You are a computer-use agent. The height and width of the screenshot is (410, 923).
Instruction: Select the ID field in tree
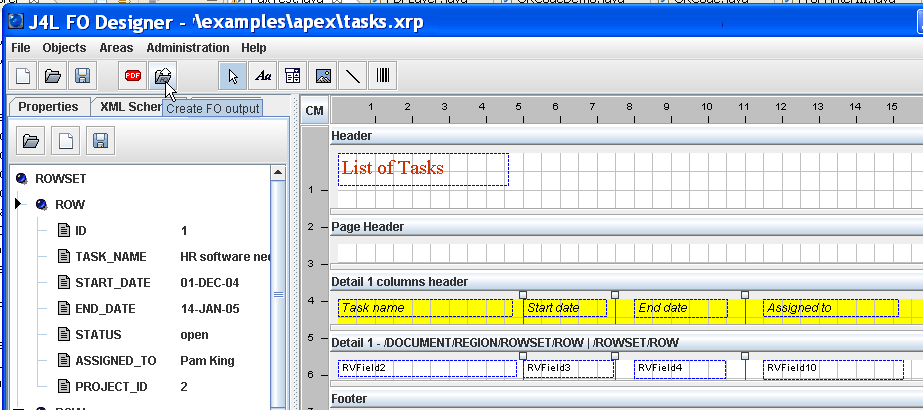click(x=81, y=231)
